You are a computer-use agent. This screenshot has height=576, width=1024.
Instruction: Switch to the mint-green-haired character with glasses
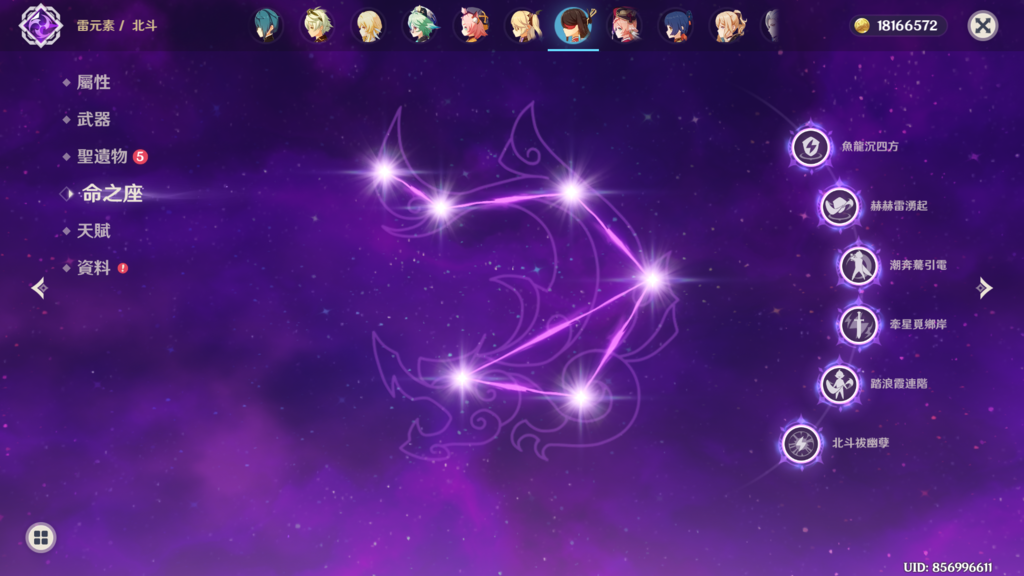click(421, 25)
